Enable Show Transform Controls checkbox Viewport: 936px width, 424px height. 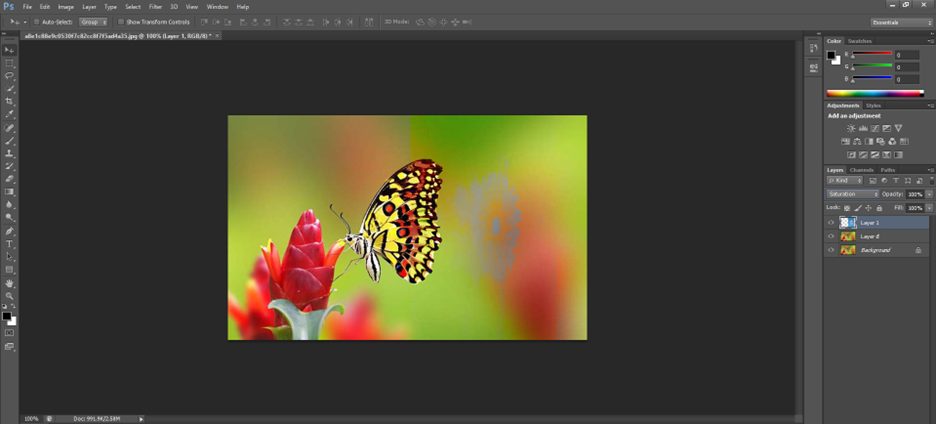(x=121, y=22)
